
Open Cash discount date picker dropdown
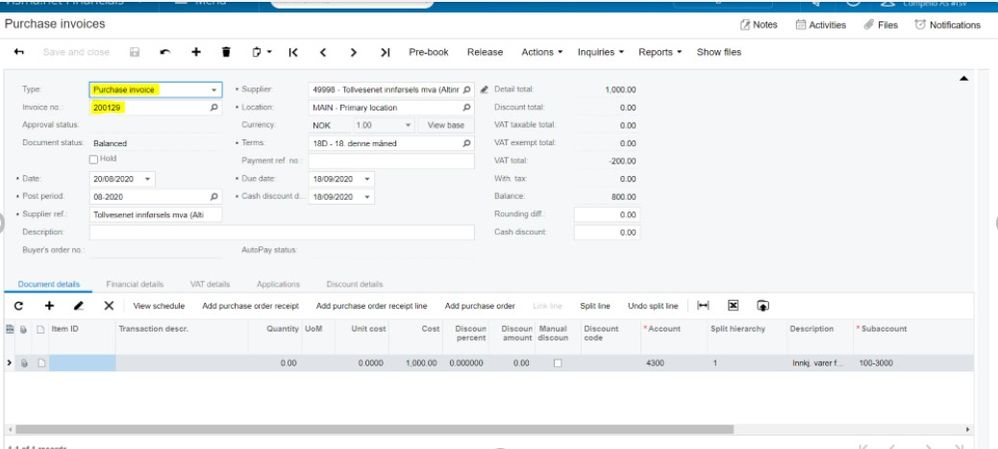[367, 197]
